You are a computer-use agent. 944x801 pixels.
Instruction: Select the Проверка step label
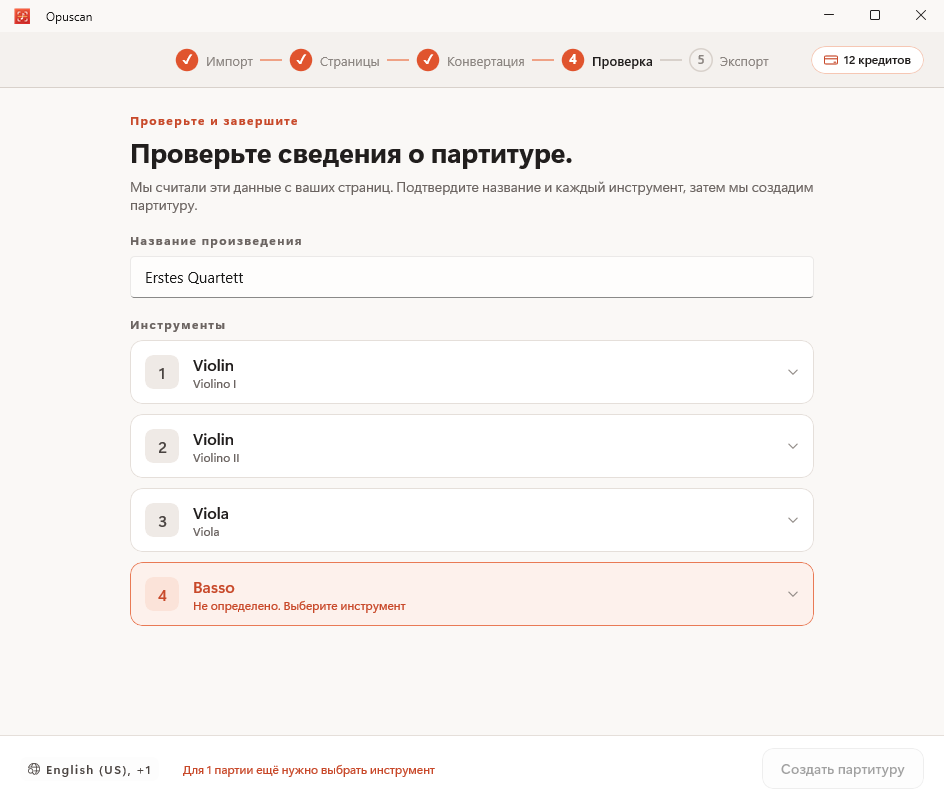(x=622, y=61)
